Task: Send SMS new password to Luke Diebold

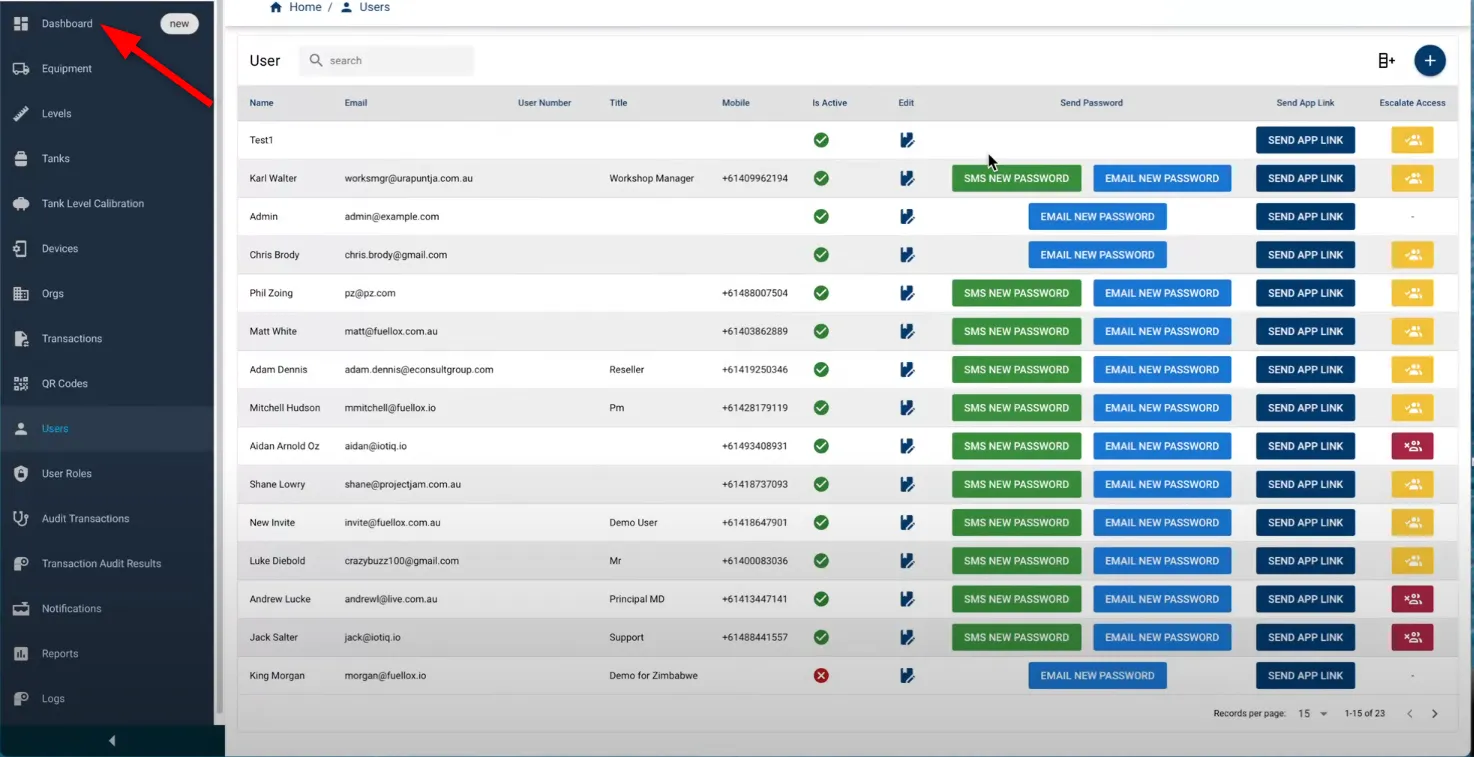Action: pyautogui.click(x=1016, y=561)
